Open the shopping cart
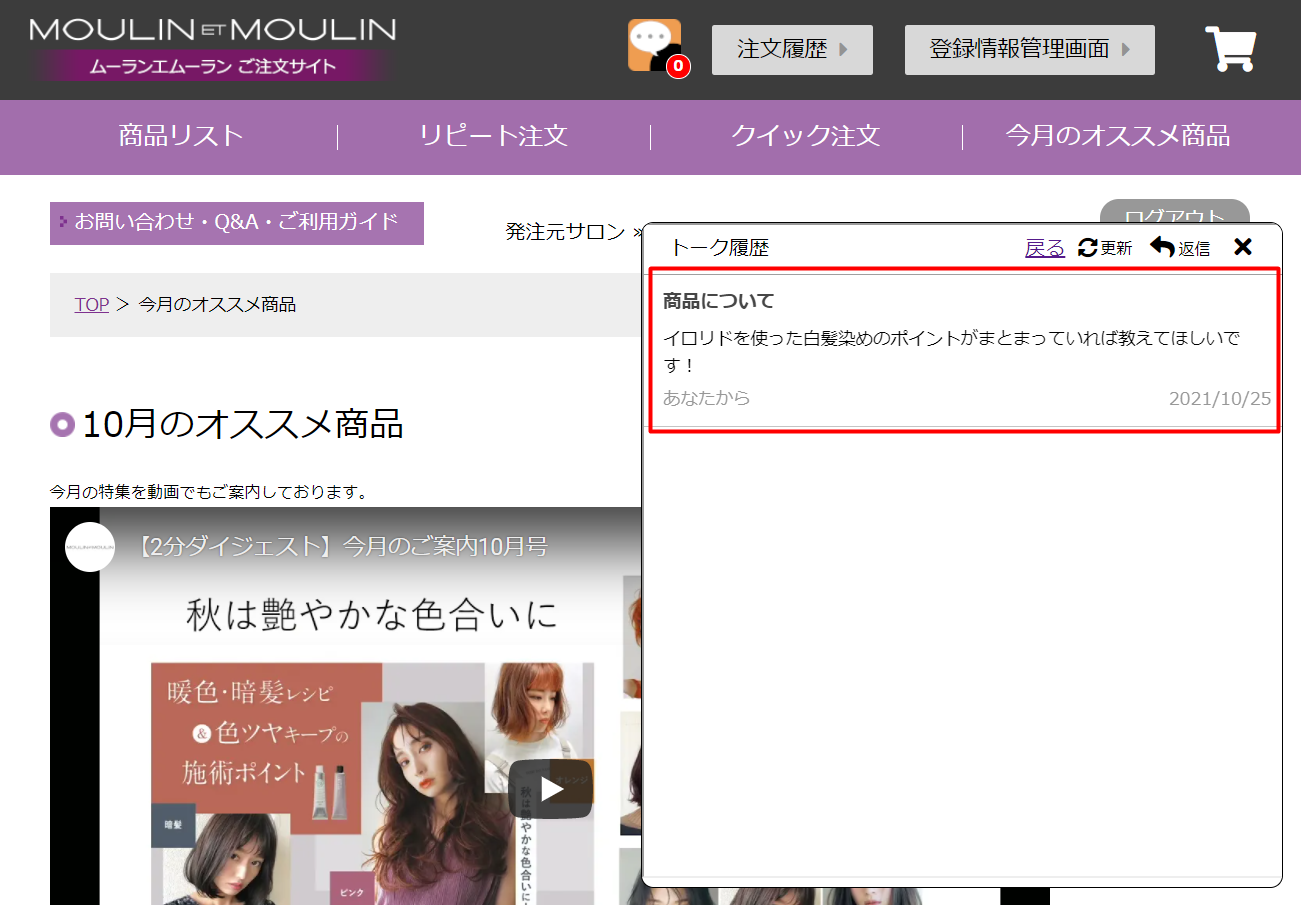 (x=1230, y=49)
